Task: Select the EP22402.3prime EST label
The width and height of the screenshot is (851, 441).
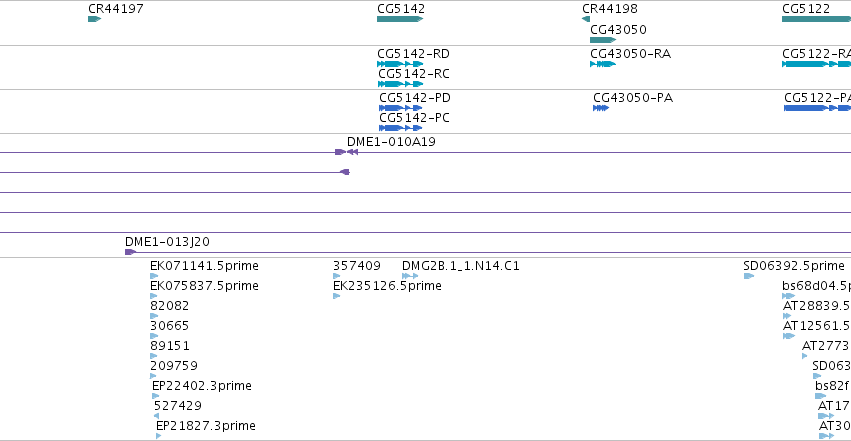Action: coord(201,386)
